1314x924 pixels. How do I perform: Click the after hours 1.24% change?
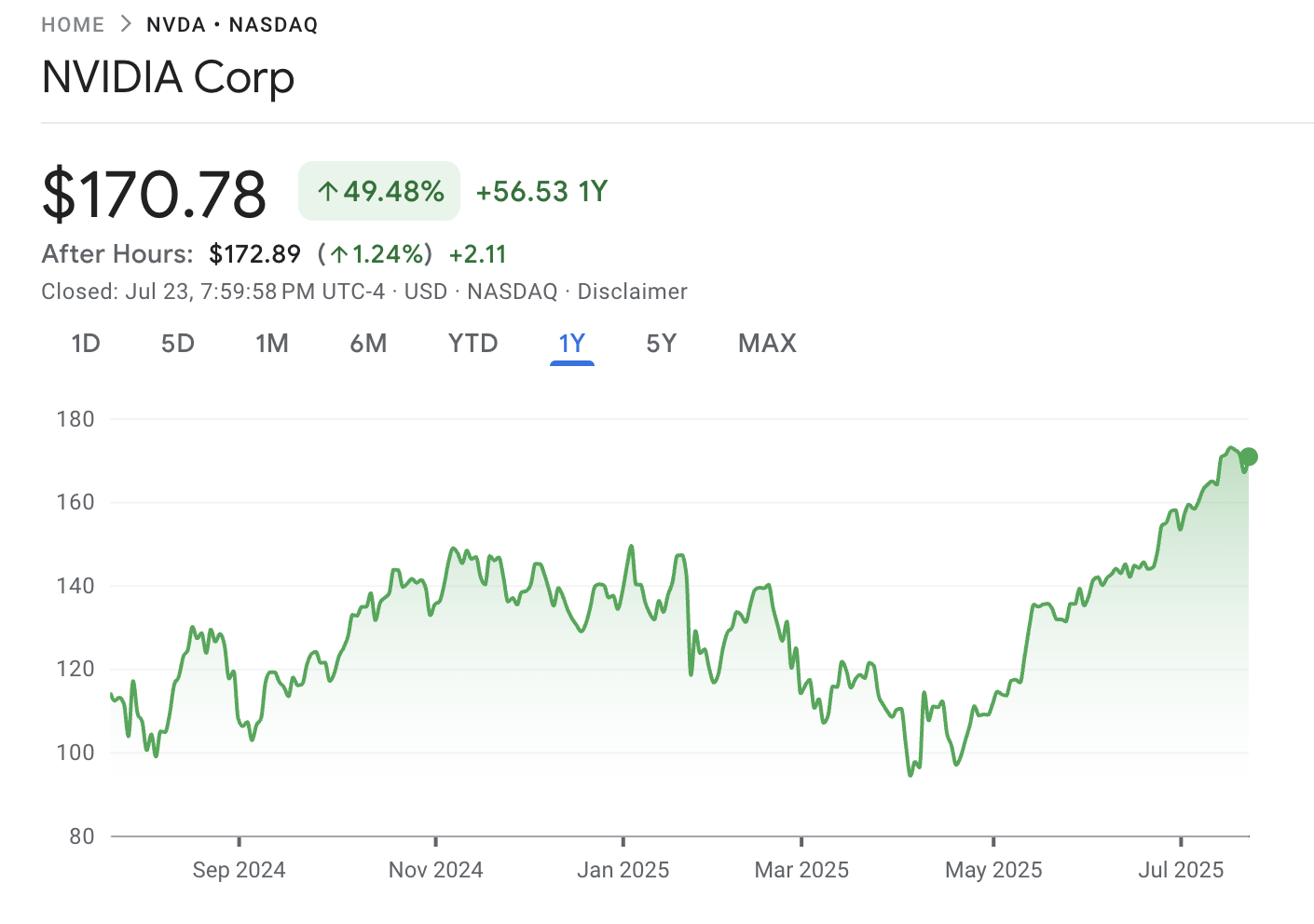click(x=375, y=254)
